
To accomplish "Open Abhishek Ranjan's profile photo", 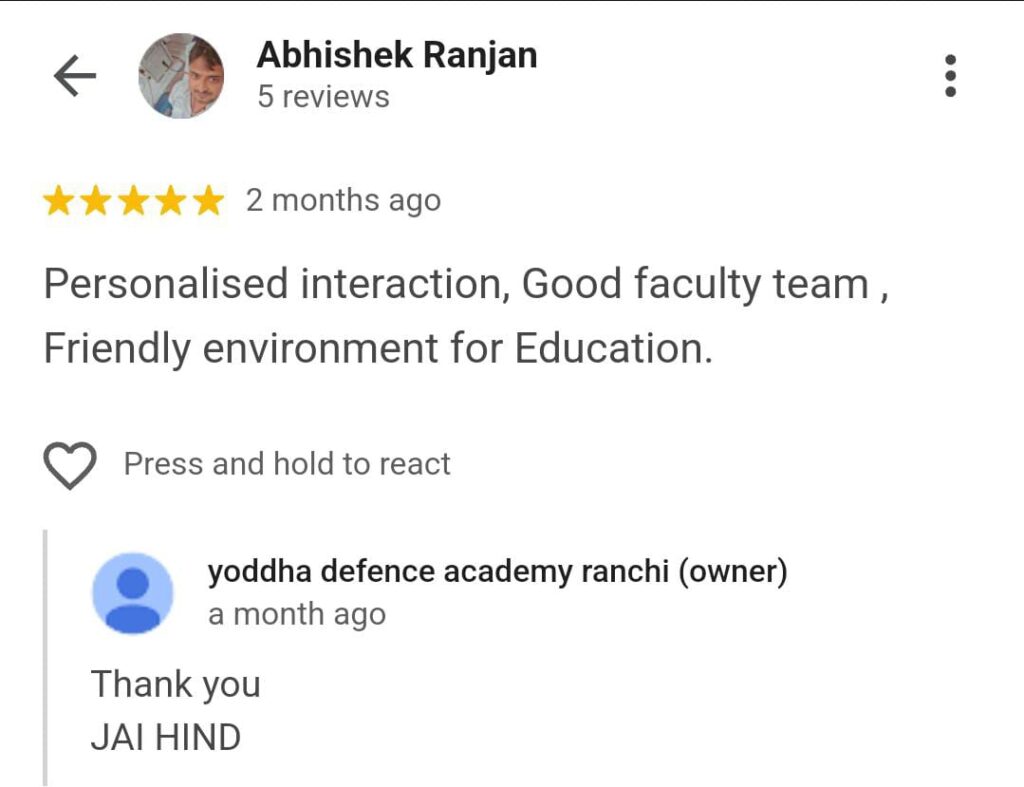I will click(181, 76).
